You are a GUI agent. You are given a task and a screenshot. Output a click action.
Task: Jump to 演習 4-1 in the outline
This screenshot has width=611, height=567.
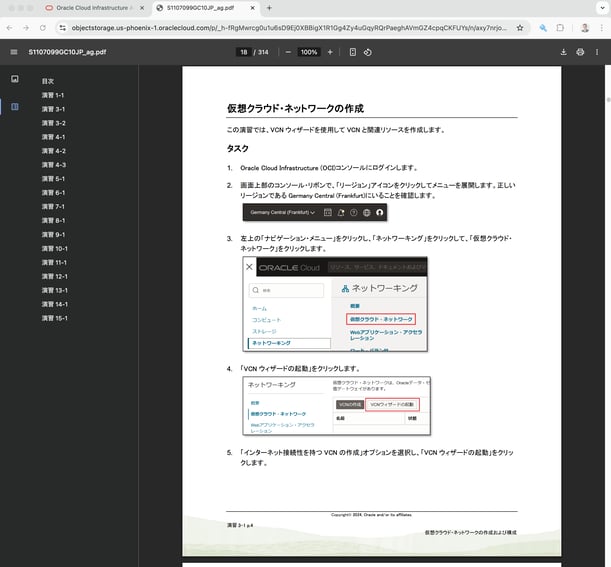[53, 137]
